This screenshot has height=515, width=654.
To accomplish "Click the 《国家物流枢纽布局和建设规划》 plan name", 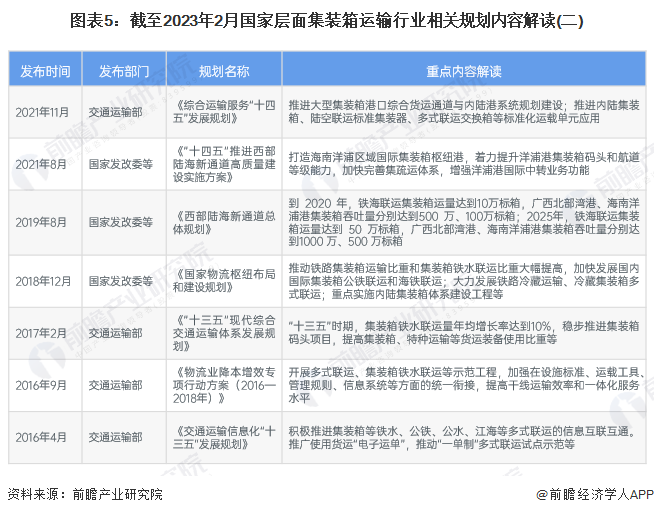I will [x=224, y=281].
